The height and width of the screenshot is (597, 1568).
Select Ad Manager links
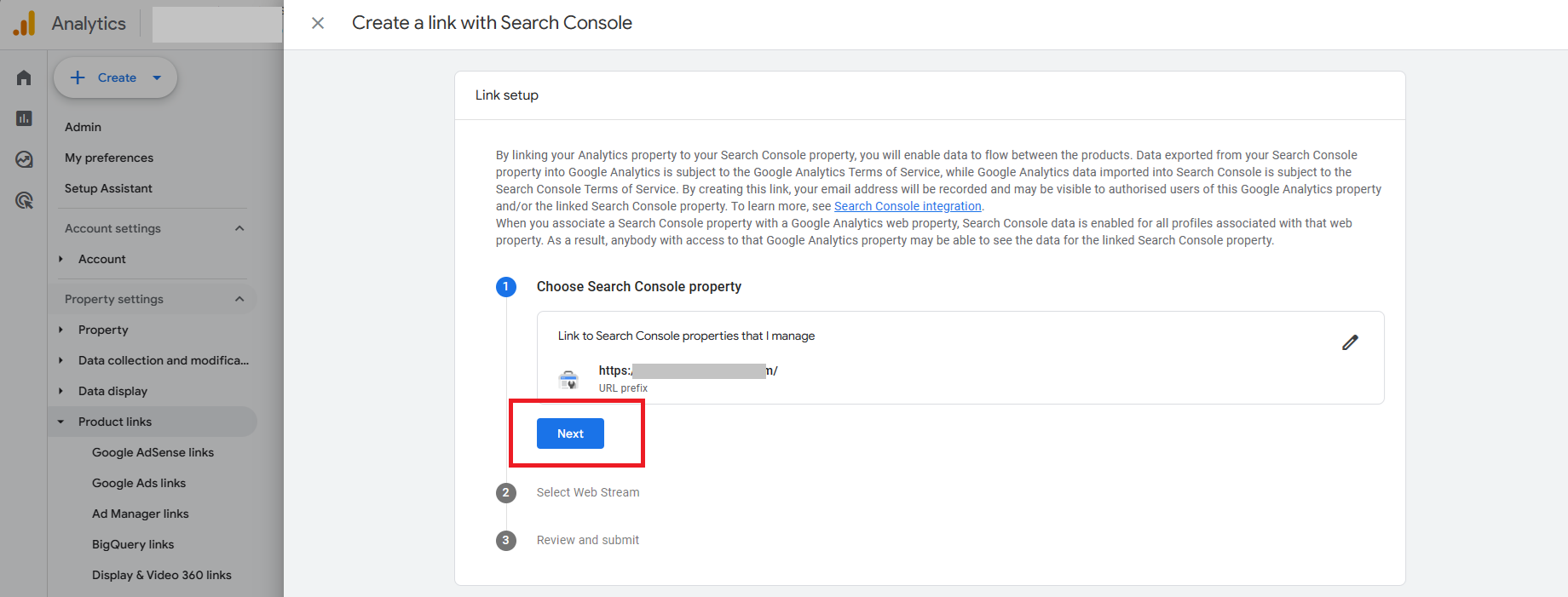tap(141, 514)
